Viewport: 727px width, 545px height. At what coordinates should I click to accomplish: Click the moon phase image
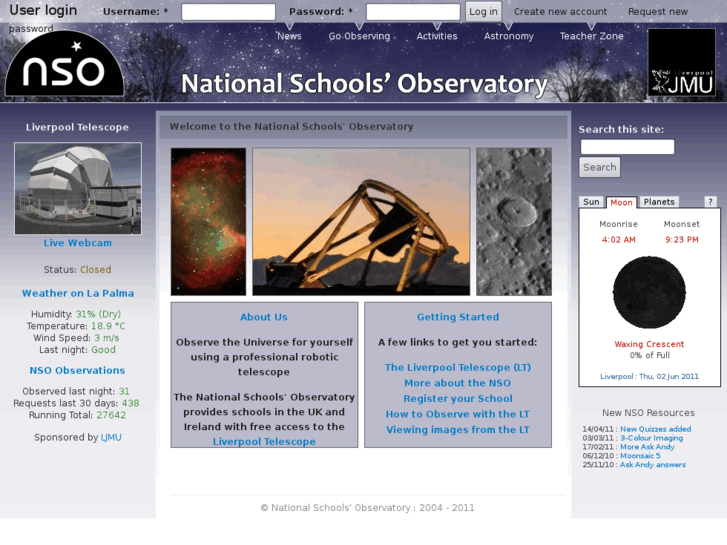click(x=649, y=293)
